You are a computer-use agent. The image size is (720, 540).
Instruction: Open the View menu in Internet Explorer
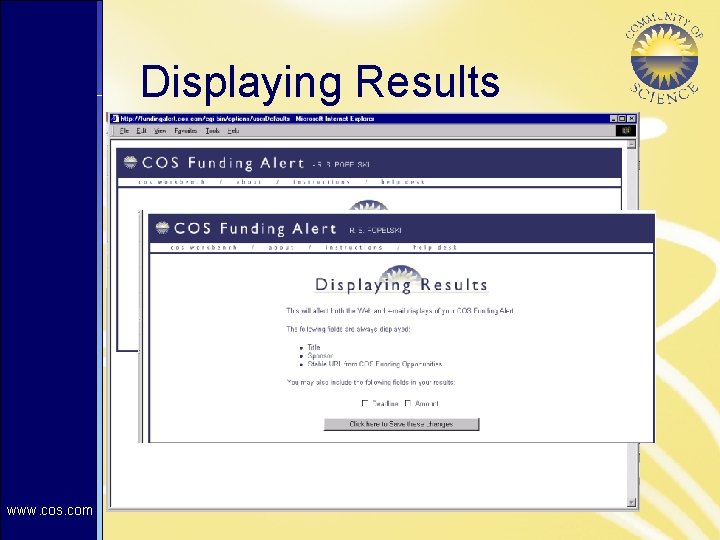[x=160, y=131]
